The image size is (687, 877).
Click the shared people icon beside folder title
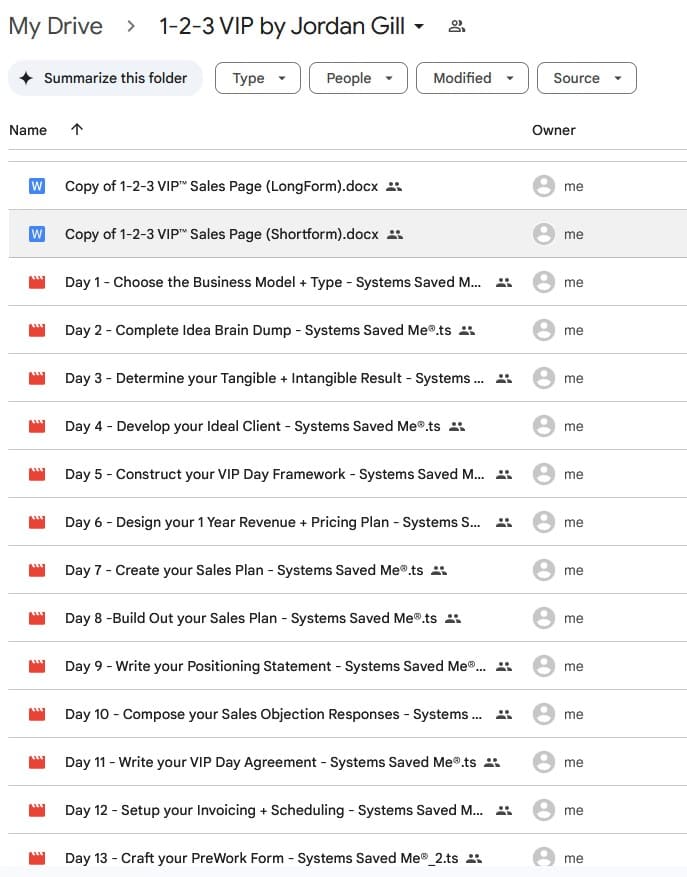457,27
